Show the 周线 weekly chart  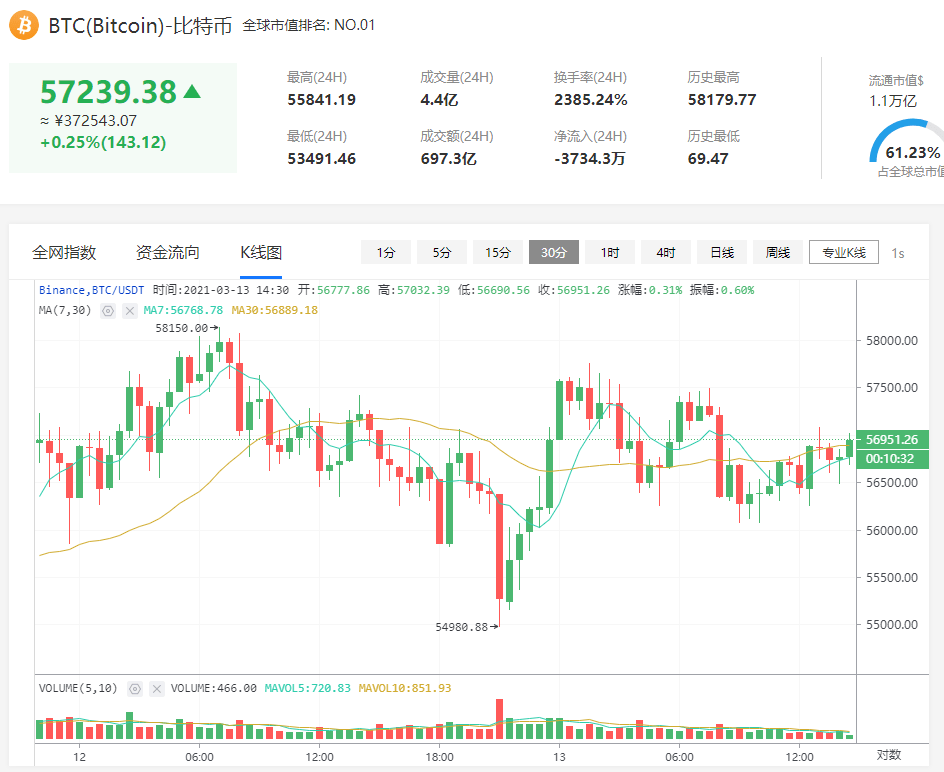(x=778, y=252)
